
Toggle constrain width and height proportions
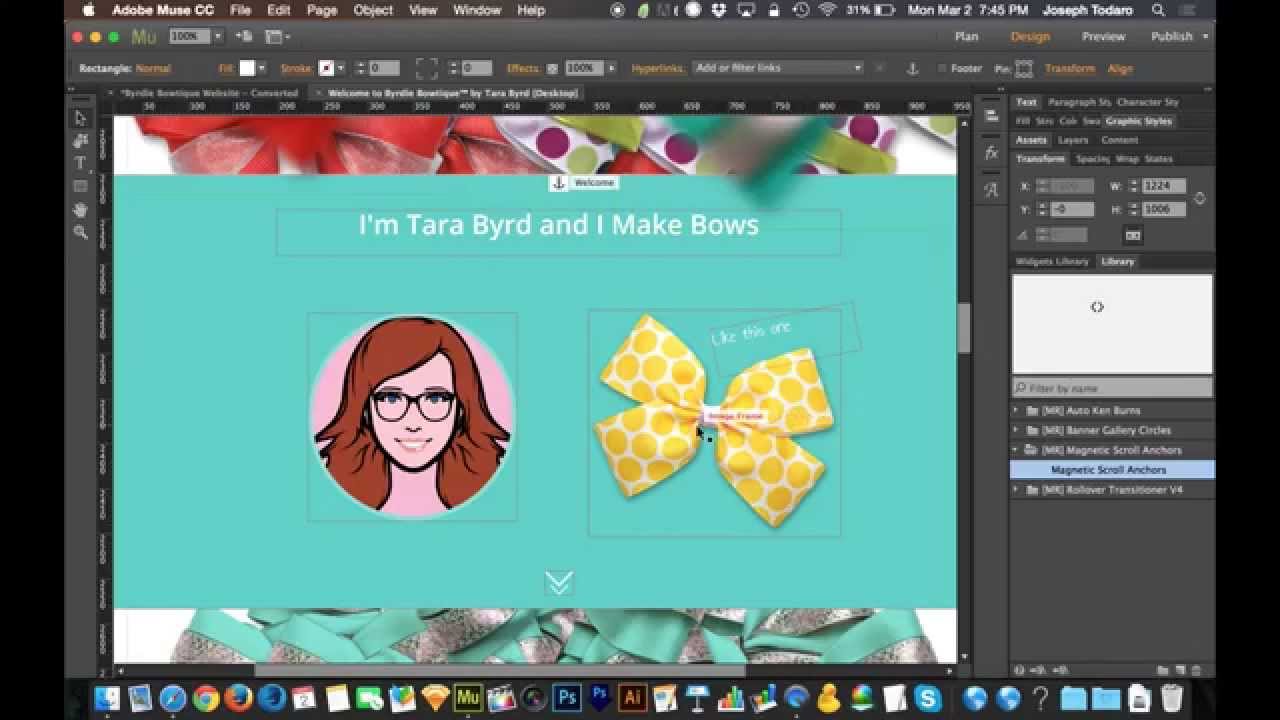[x=1199, y=198]
